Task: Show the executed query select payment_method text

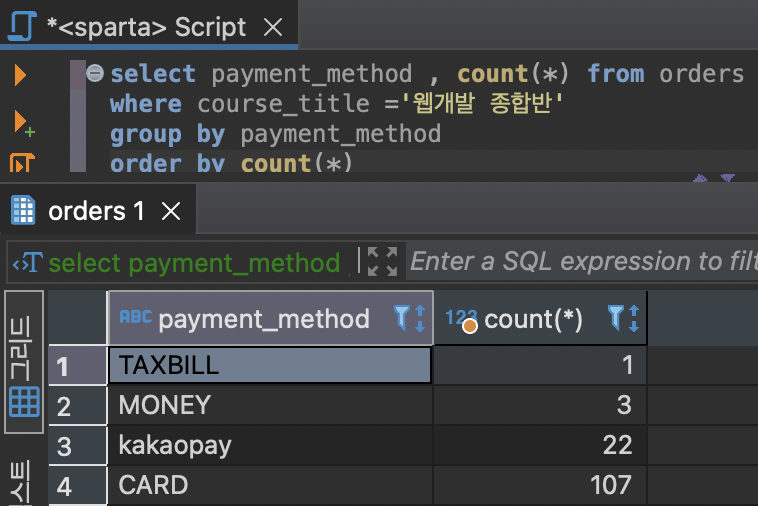Action: tap(194, 263)
